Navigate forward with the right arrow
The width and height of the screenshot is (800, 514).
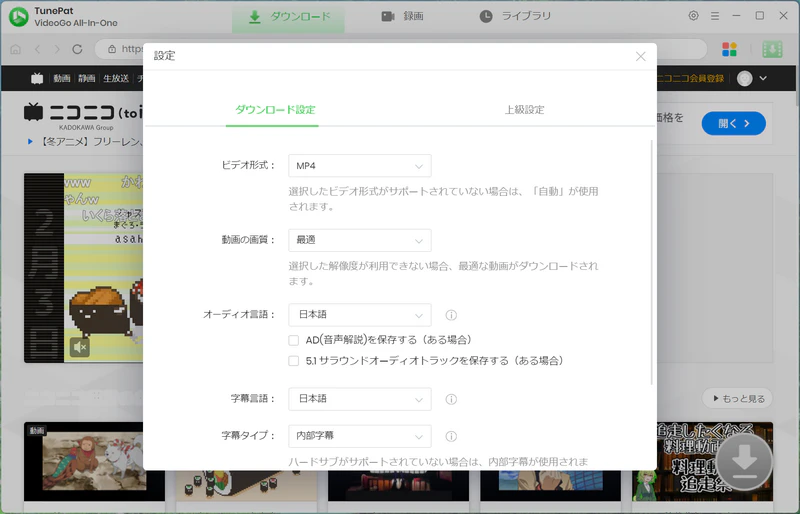tap(57, 50)
